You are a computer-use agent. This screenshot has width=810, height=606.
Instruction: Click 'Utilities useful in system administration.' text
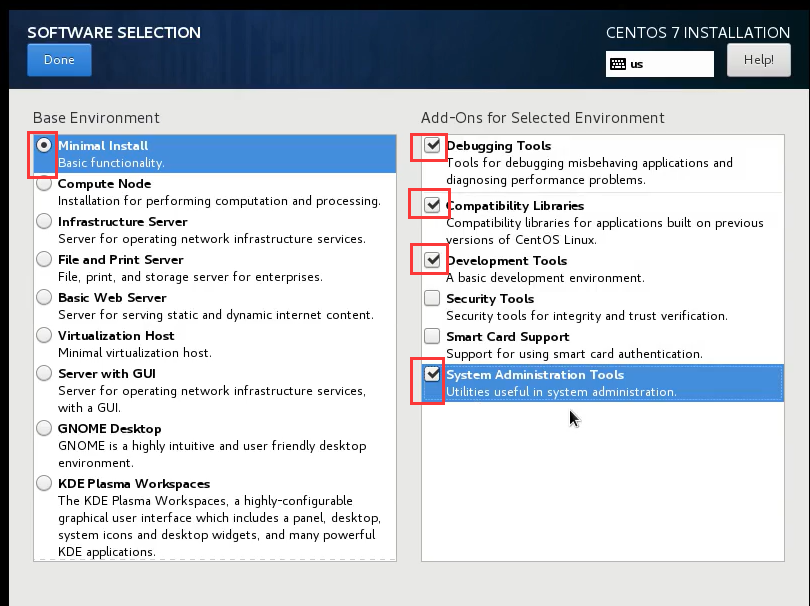tap(561, 392)
